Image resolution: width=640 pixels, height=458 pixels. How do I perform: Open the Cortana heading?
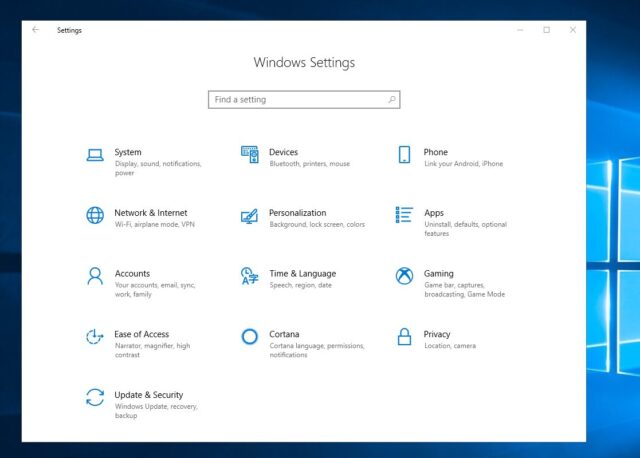(284, 334)
